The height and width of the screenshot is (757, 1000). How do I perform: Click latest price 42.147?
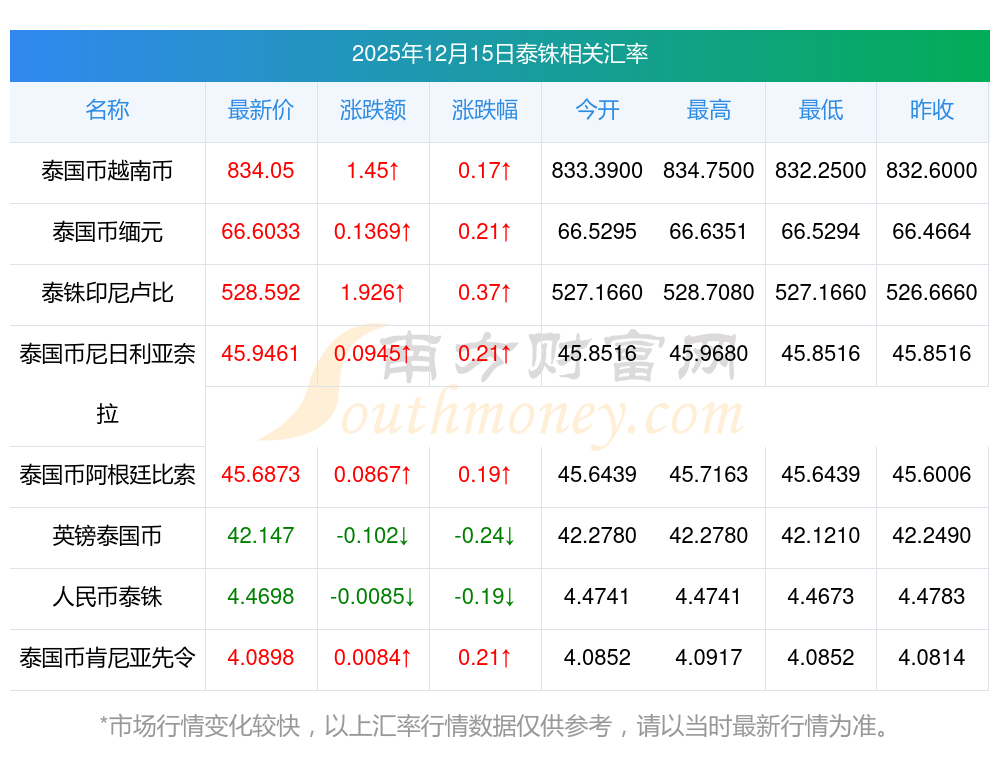(261, 536)
